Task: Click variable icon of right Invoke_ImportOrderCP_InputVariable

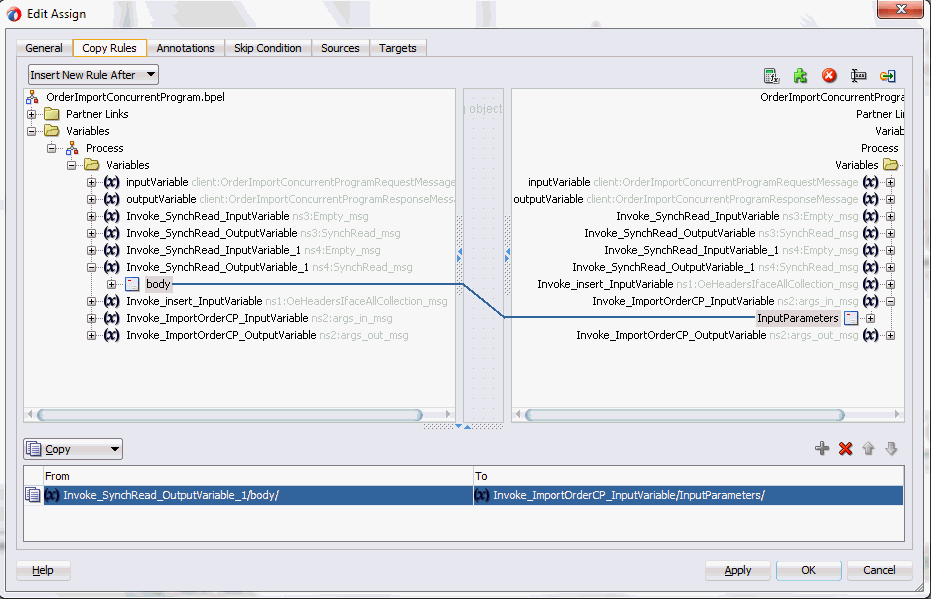Action: tap(870, 302)
